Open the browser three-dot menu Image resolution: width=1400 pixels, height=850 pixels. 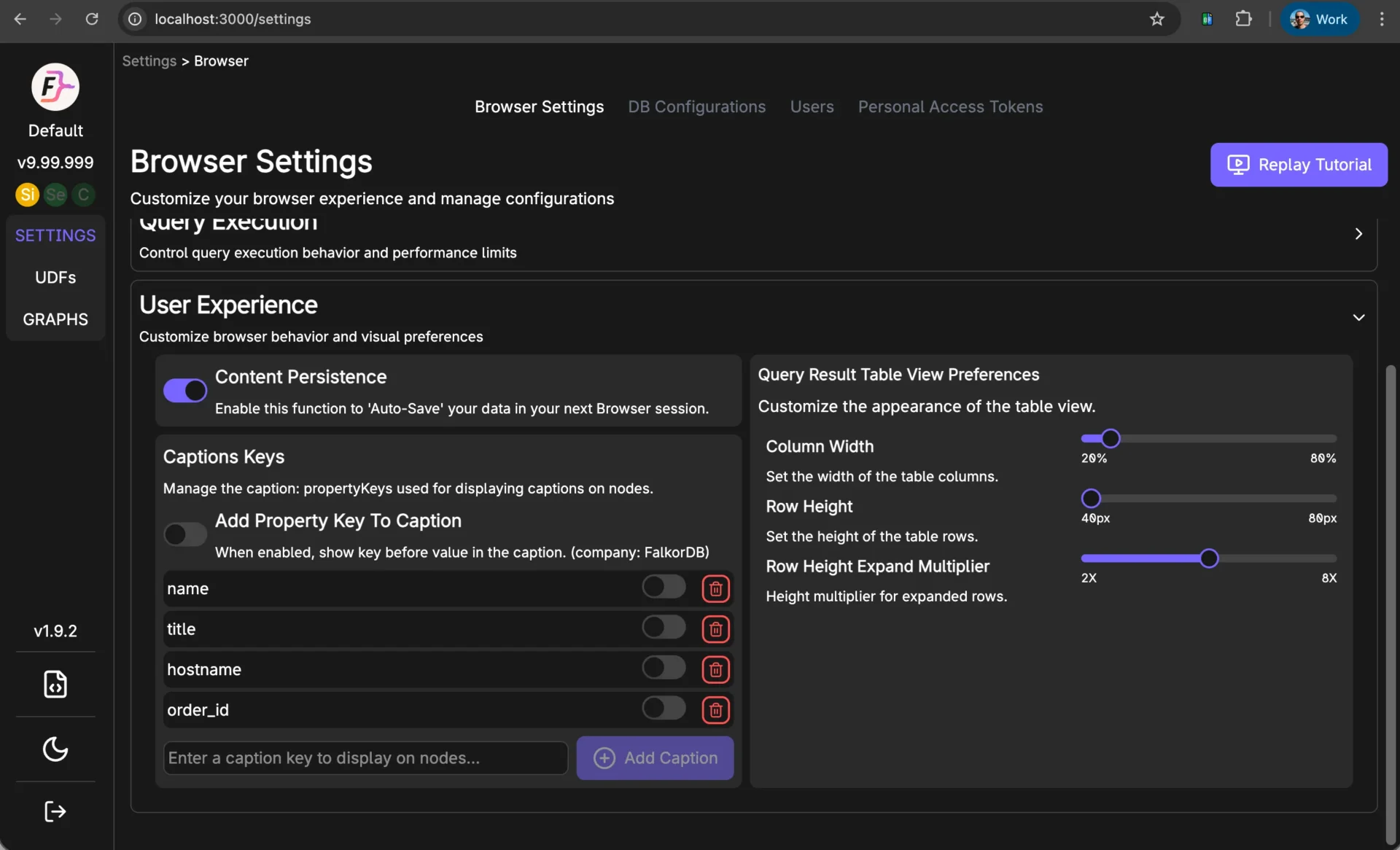(1381, 19)
